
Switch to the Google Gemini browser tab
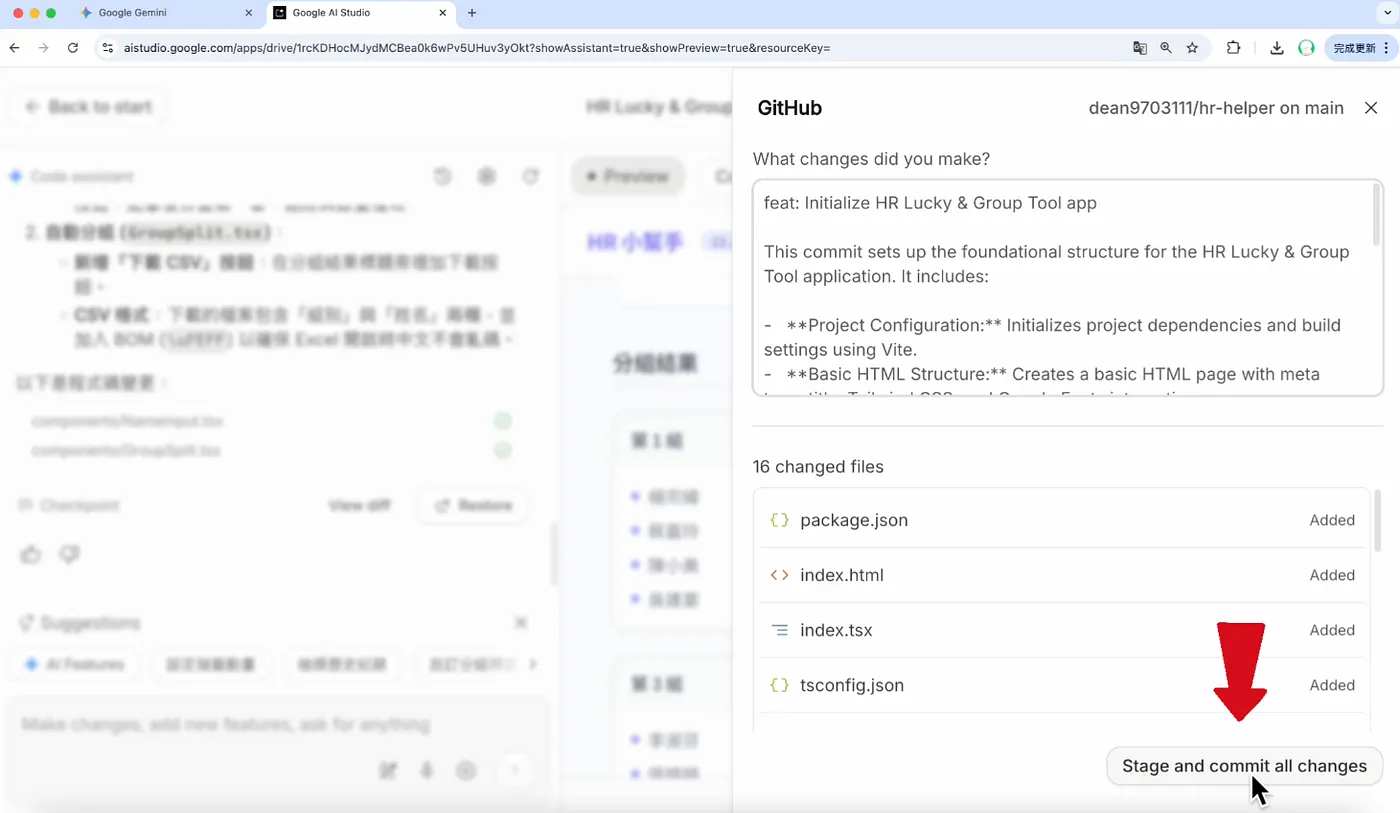(x=166, y=13)
